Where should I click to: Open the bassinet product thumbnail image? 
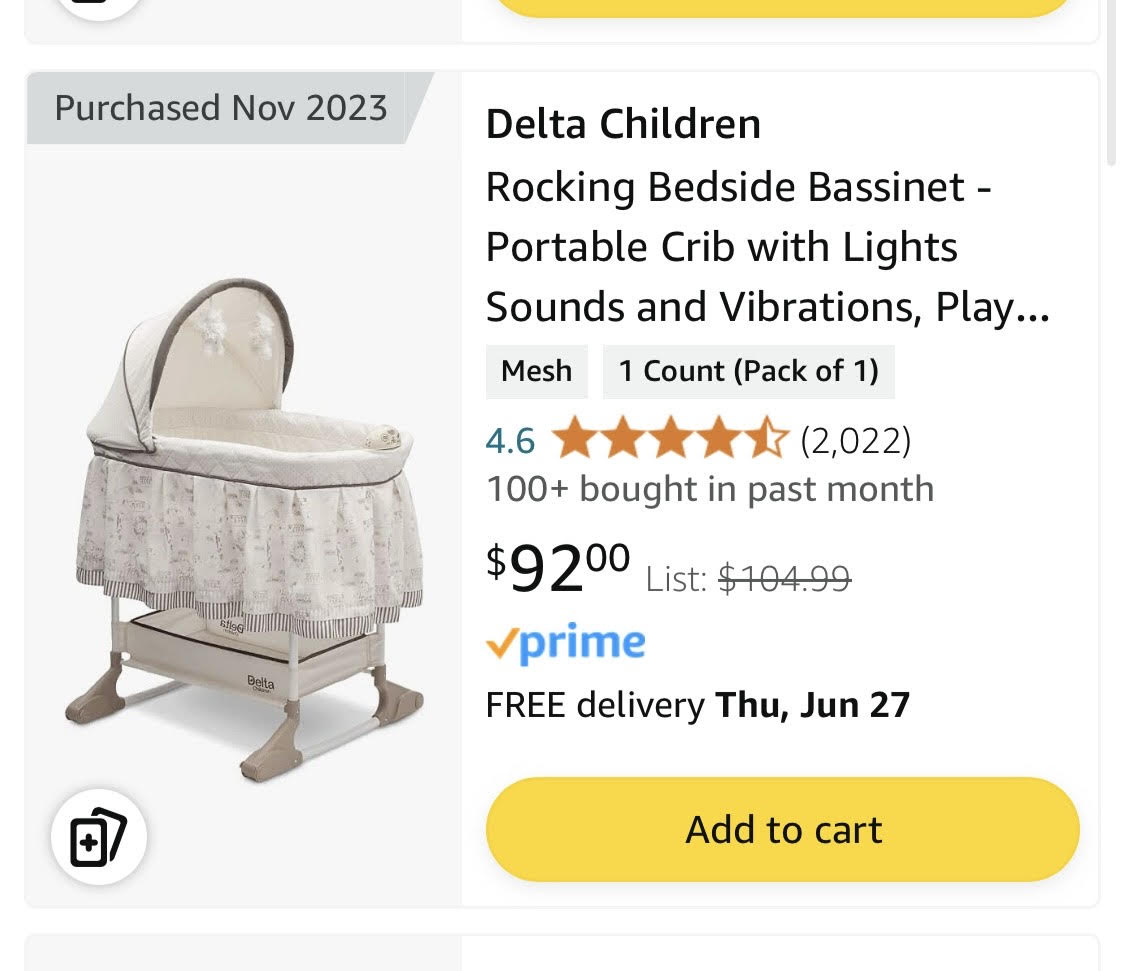click(x=243, y=530)
